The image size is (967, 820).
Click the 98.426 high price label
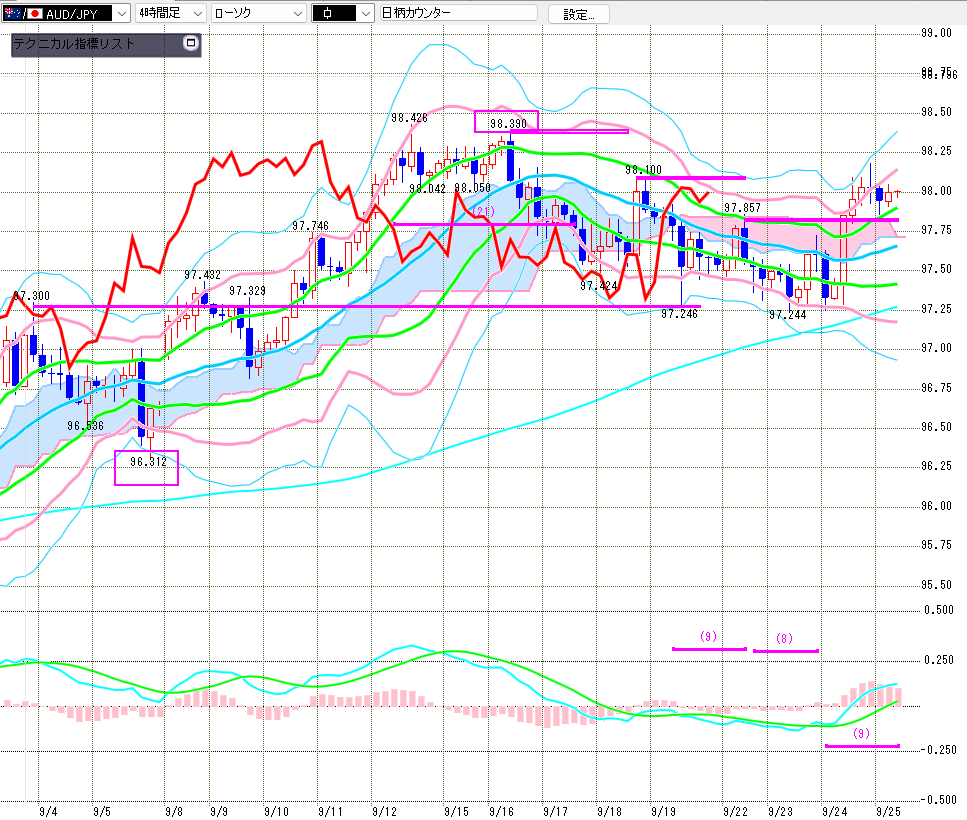coord(409,118)
